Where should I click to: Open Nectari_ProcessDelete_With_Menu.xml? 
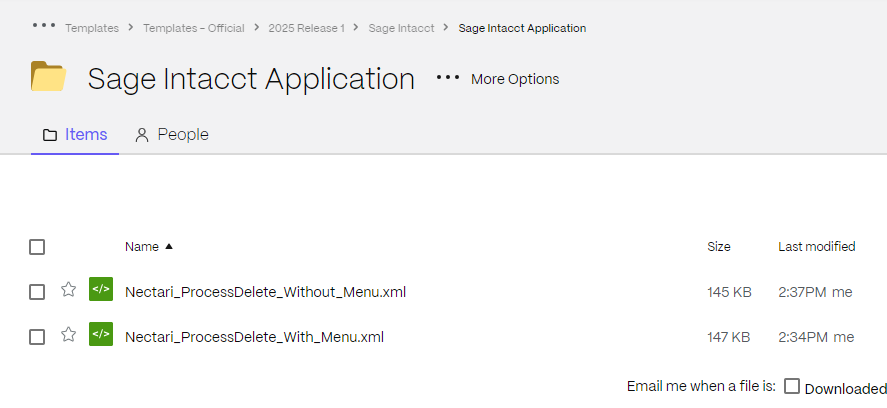[x=254, y=337]
